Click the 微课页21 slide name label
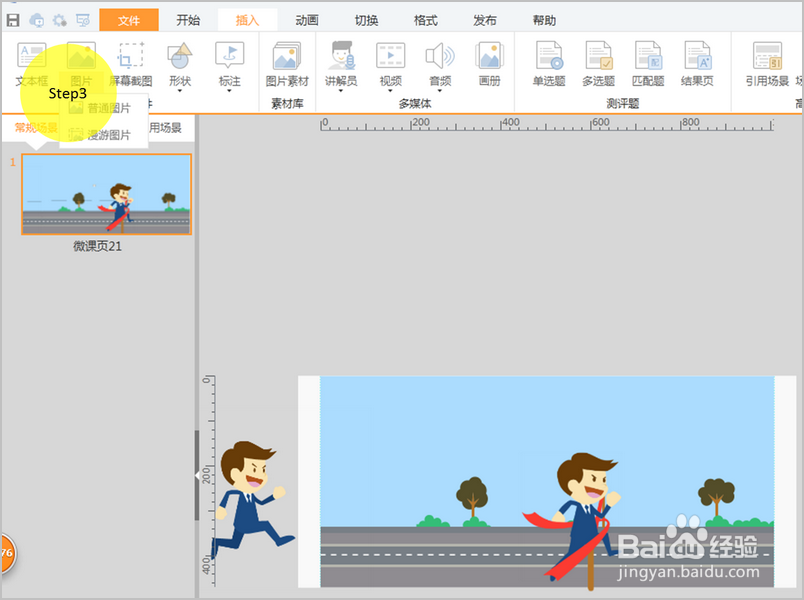Viewport: 804px width, 600px height. 97,246
